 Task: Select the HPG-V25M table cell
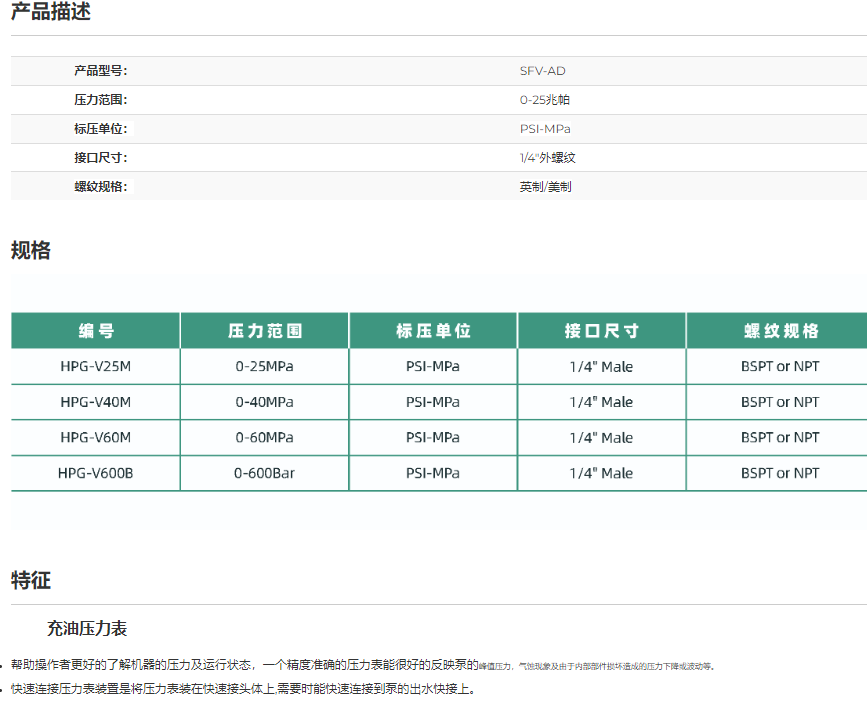click(96, 367)
